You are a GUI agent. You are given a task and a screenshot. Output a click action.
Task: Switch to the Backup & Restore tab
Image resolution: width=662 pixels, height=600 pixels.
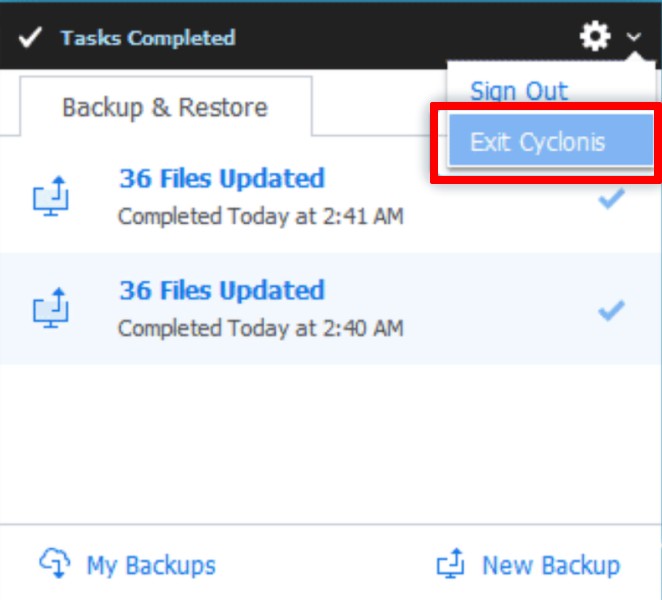(165, 107)
